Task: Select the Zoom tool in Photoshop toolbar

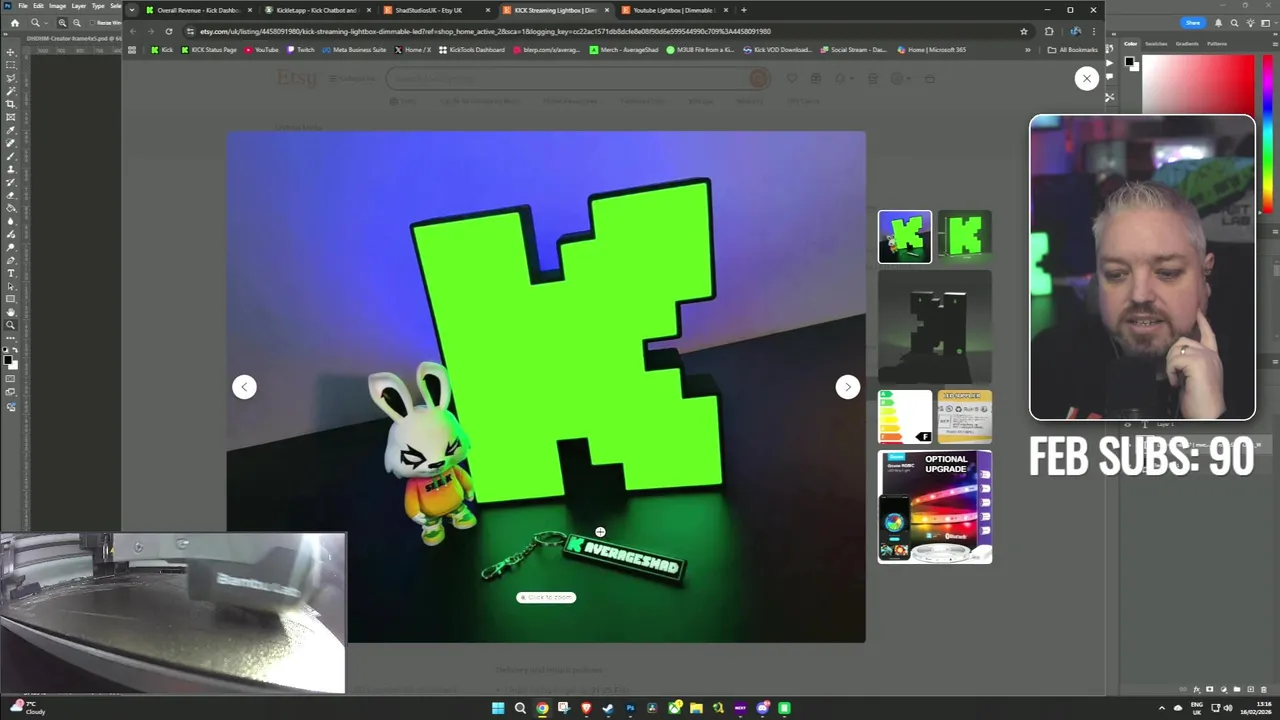Action: pyautogui.click(x=11, y=325)
